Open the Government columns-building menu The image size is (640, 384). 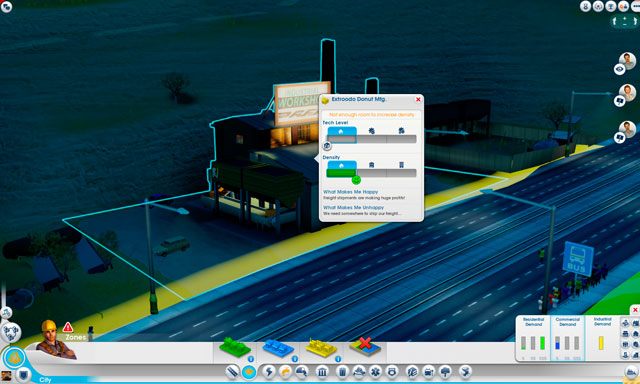(322, 372)
